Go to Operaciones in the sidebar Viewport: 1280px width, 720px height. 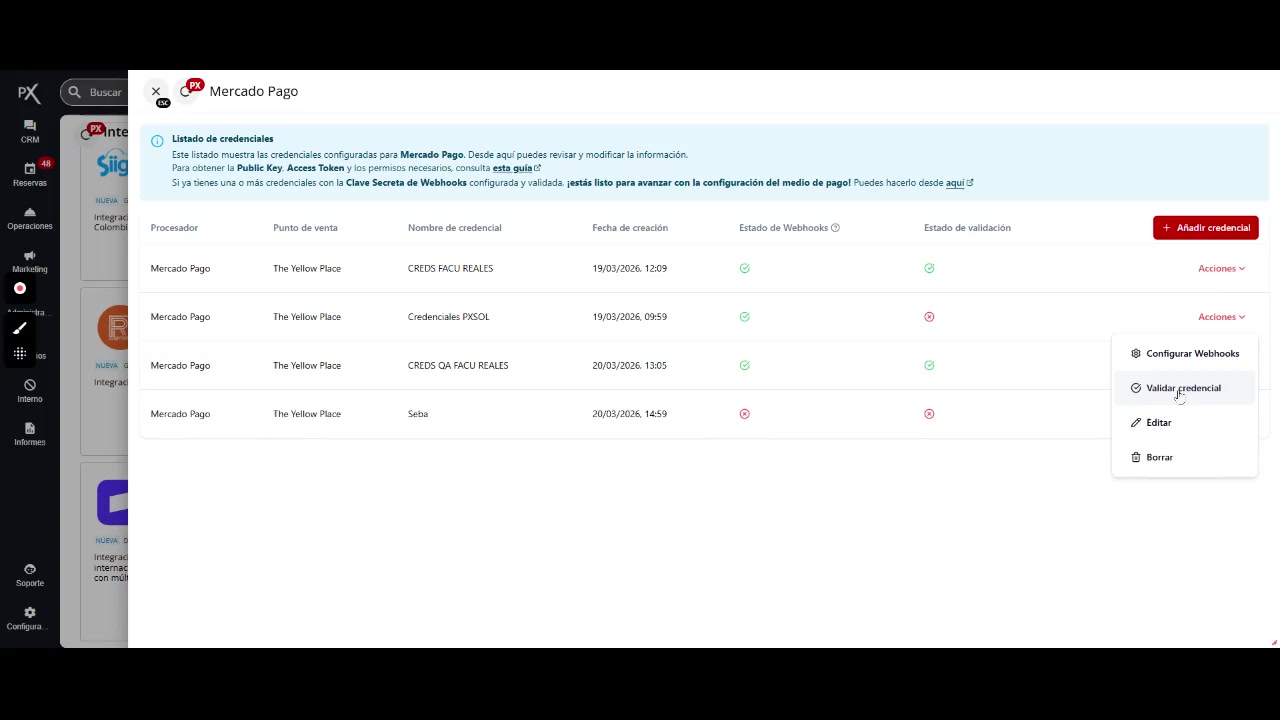click(30, 218)
